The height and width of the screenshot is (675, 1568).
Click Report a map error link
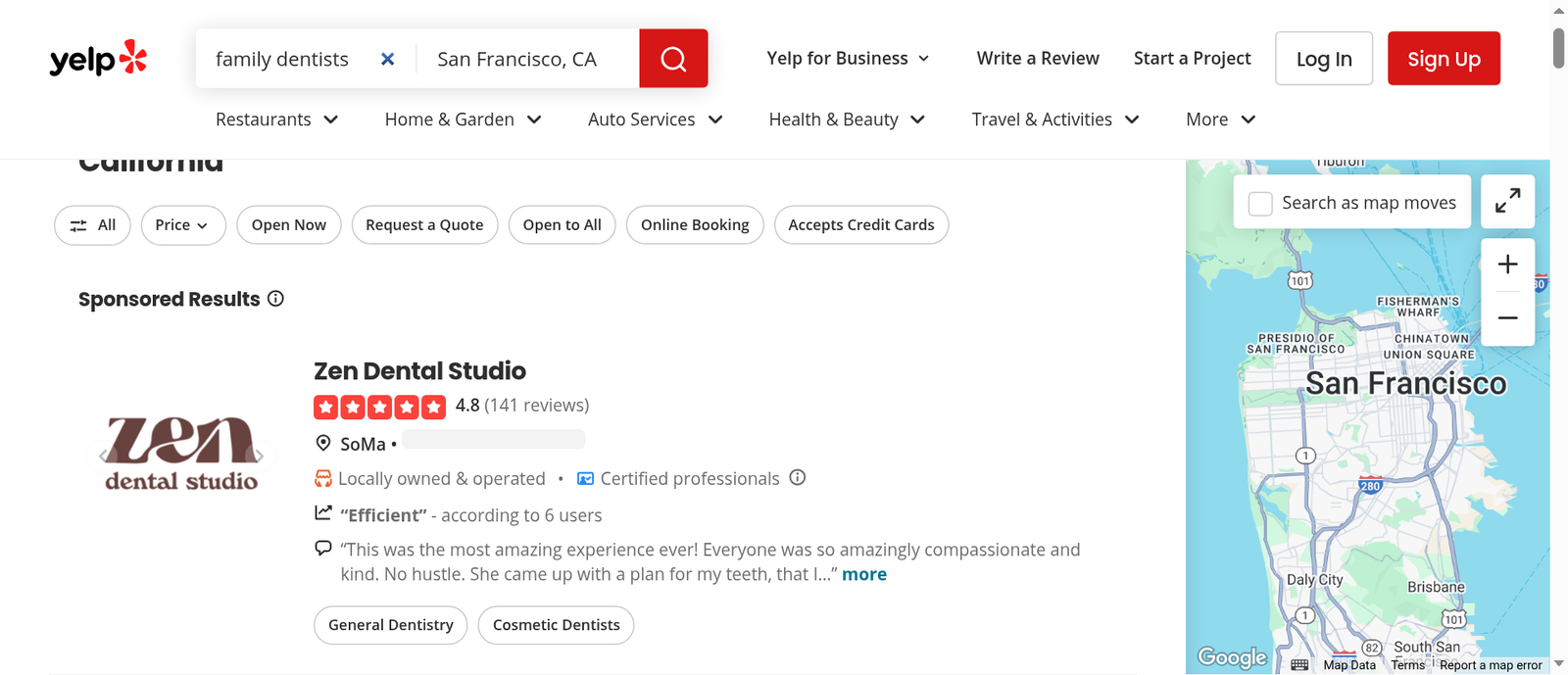1491,665
